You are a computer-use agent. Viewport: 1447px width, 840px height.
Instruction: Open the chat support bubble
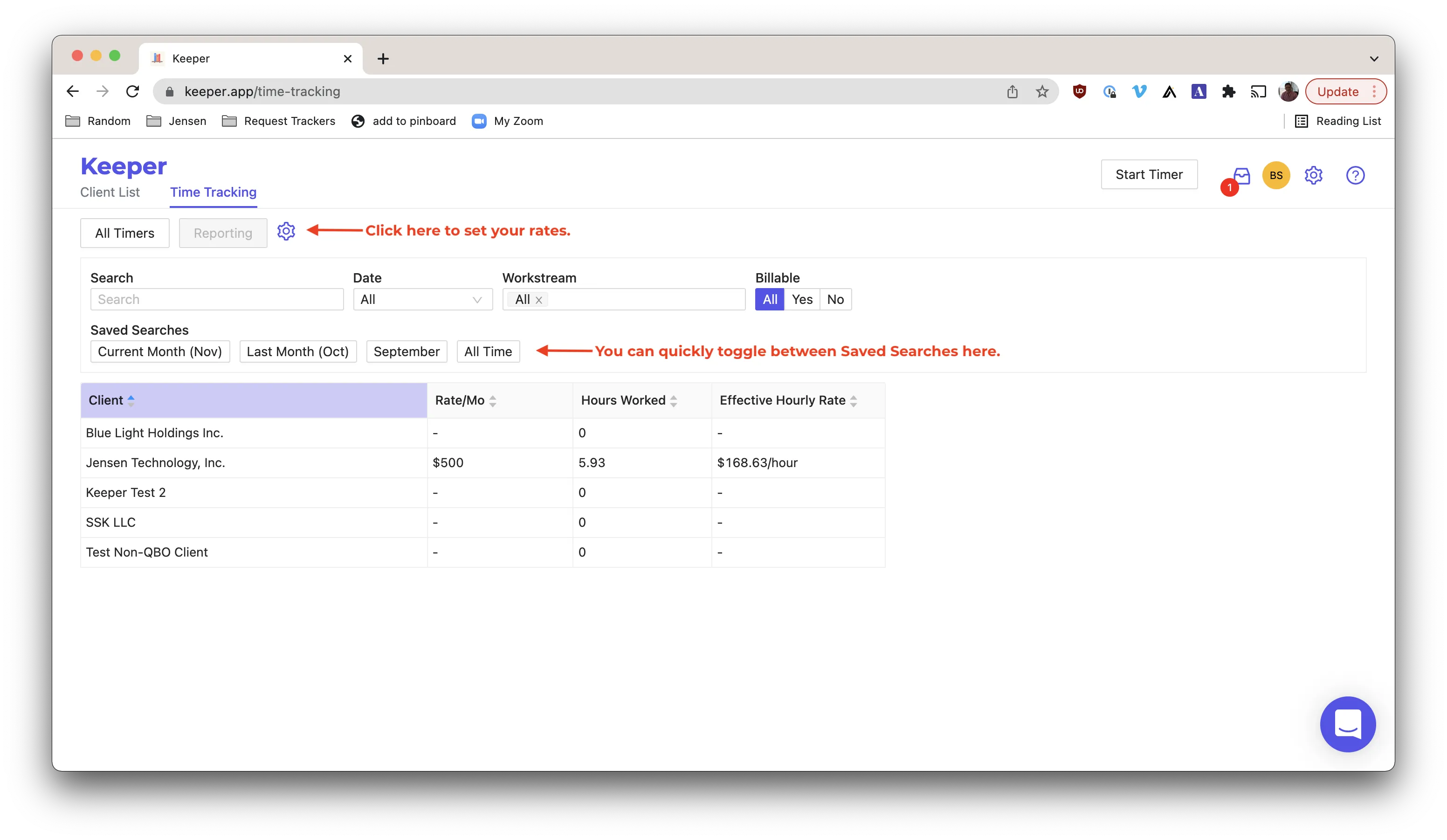(1347, 724)
